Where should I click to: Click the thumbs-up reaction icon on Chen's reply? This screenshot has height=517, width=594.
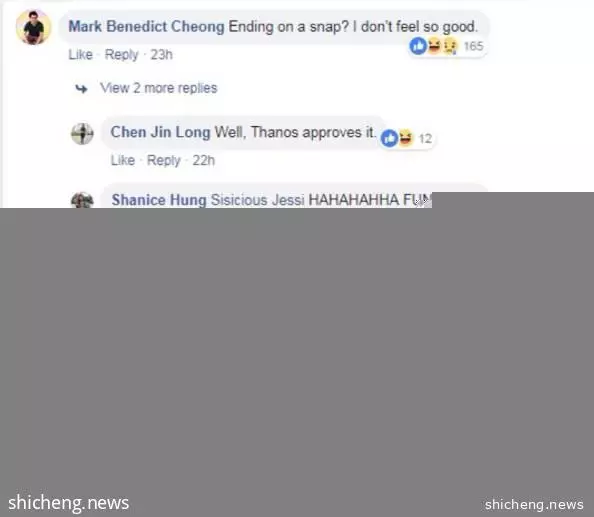point(389,138)
